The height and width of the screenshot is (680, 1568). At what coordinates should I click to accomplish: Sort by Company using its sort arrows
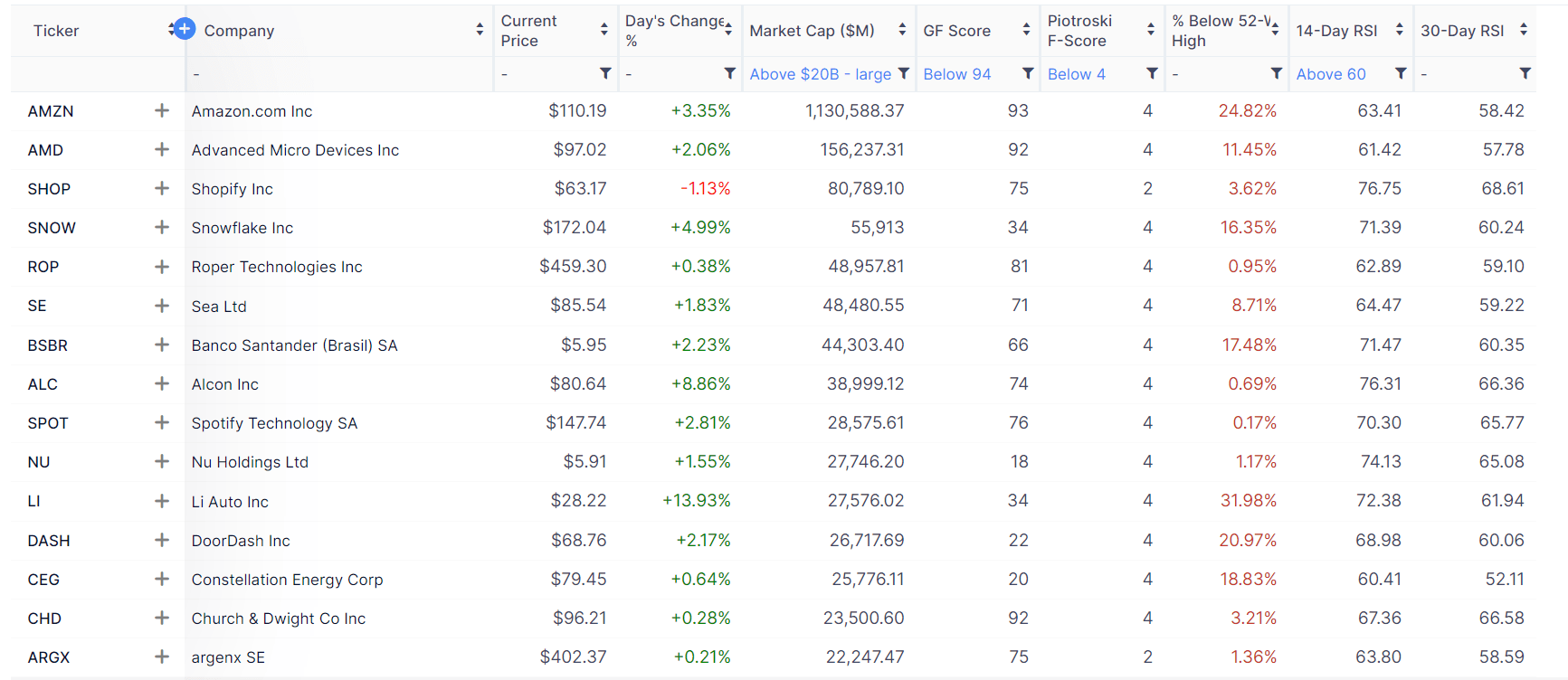point(480,30)
